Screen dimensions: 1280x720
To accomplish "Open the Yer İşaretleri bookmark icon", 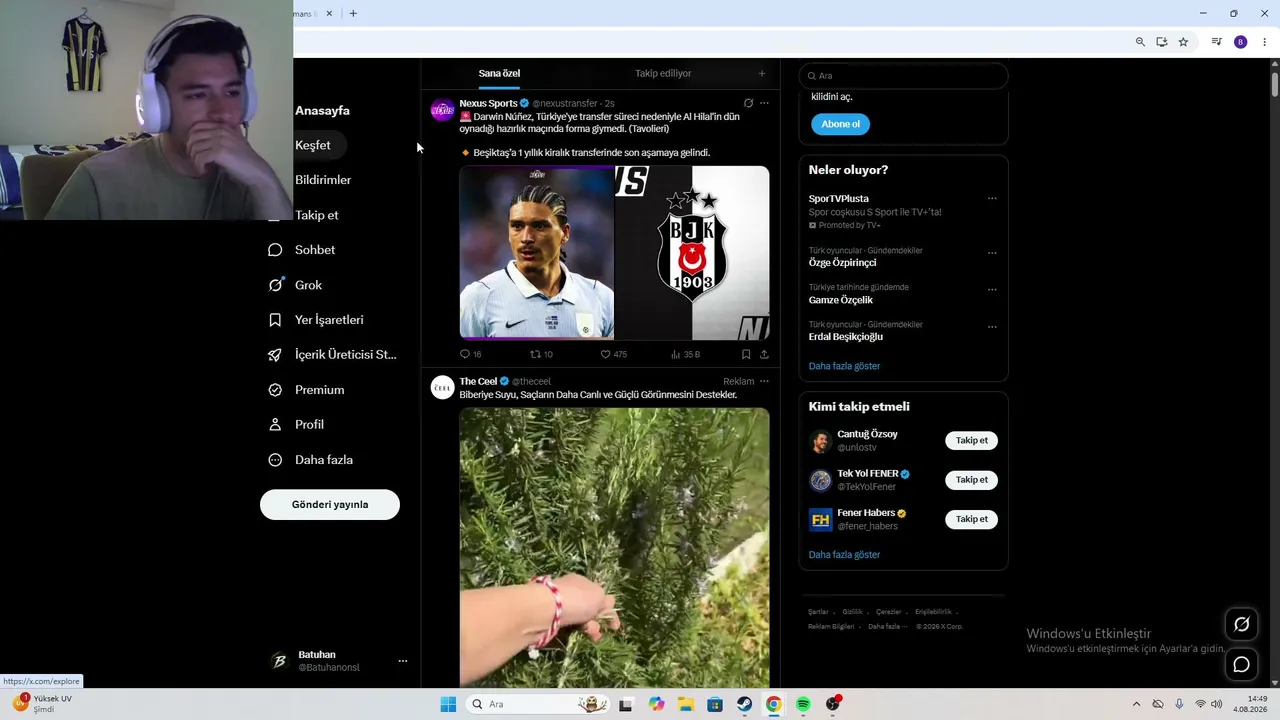I will [275, 320].
